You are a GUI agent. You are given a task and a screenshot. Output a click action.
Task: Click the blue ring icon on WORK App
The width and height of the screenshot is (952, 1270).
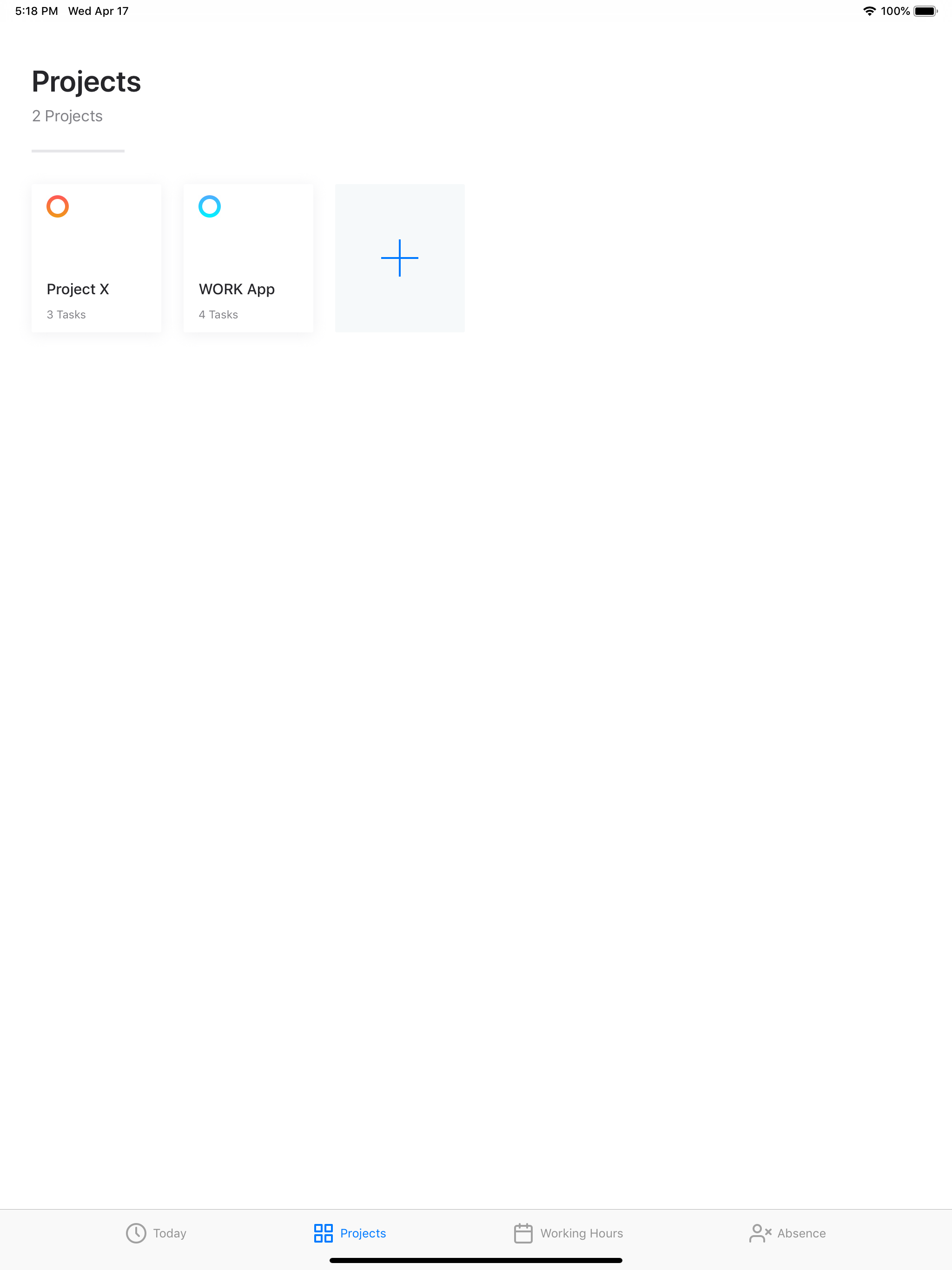click(210, 206)
